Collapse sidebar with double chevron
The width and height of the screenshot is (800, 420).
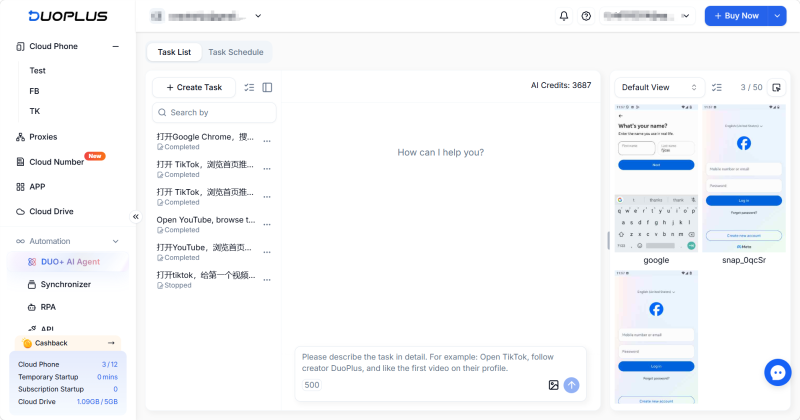click(x=136, y=217)
